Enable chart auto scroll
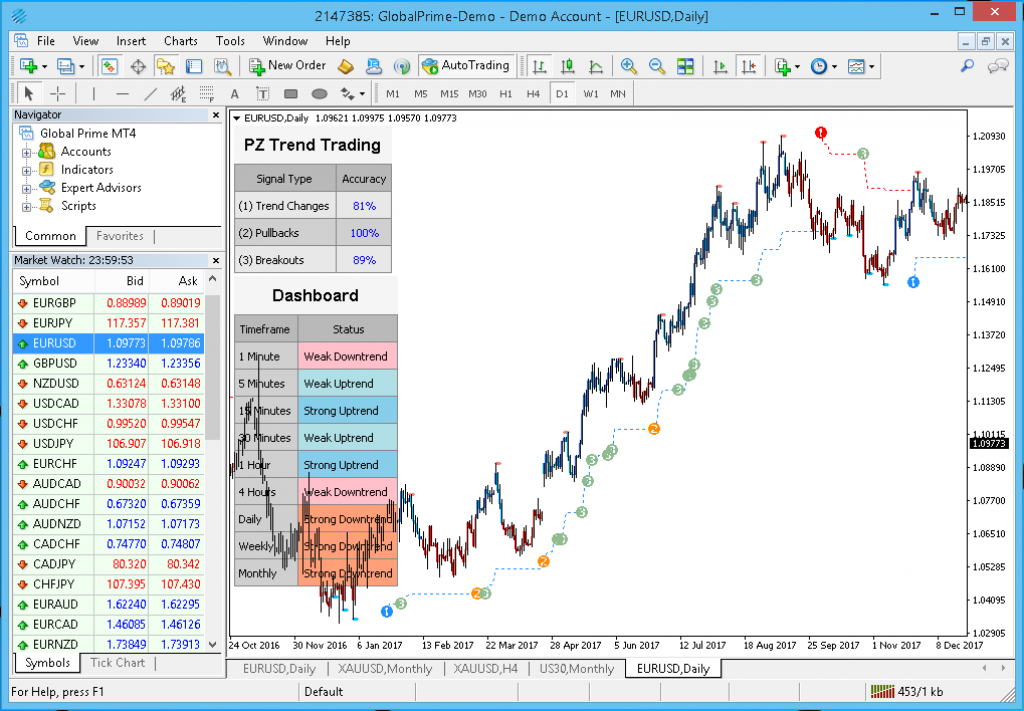The height and width of the screenshot is (711, 1024). (722, 66)
